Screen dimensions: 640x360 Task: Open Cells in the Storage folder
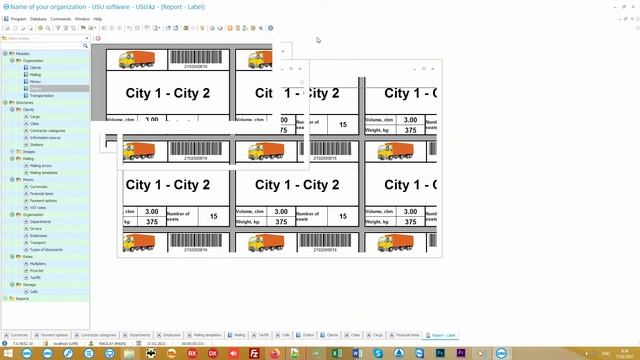tap(33, 291)
